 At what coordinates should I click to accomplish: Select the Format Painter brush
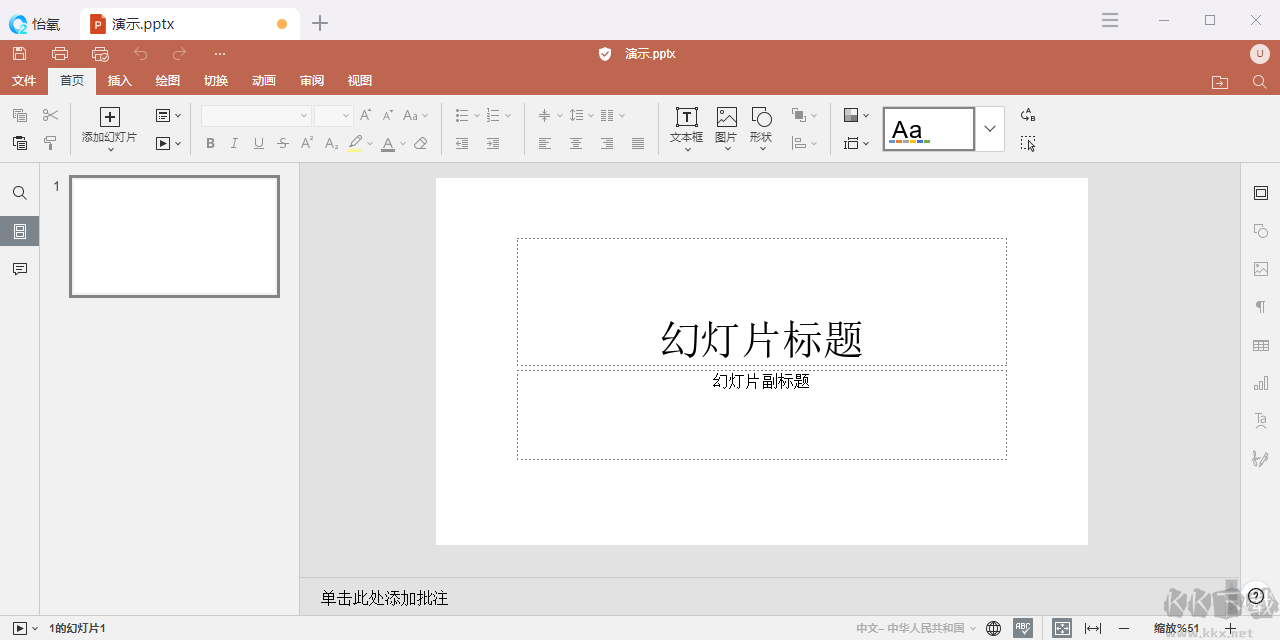(51, 144)
